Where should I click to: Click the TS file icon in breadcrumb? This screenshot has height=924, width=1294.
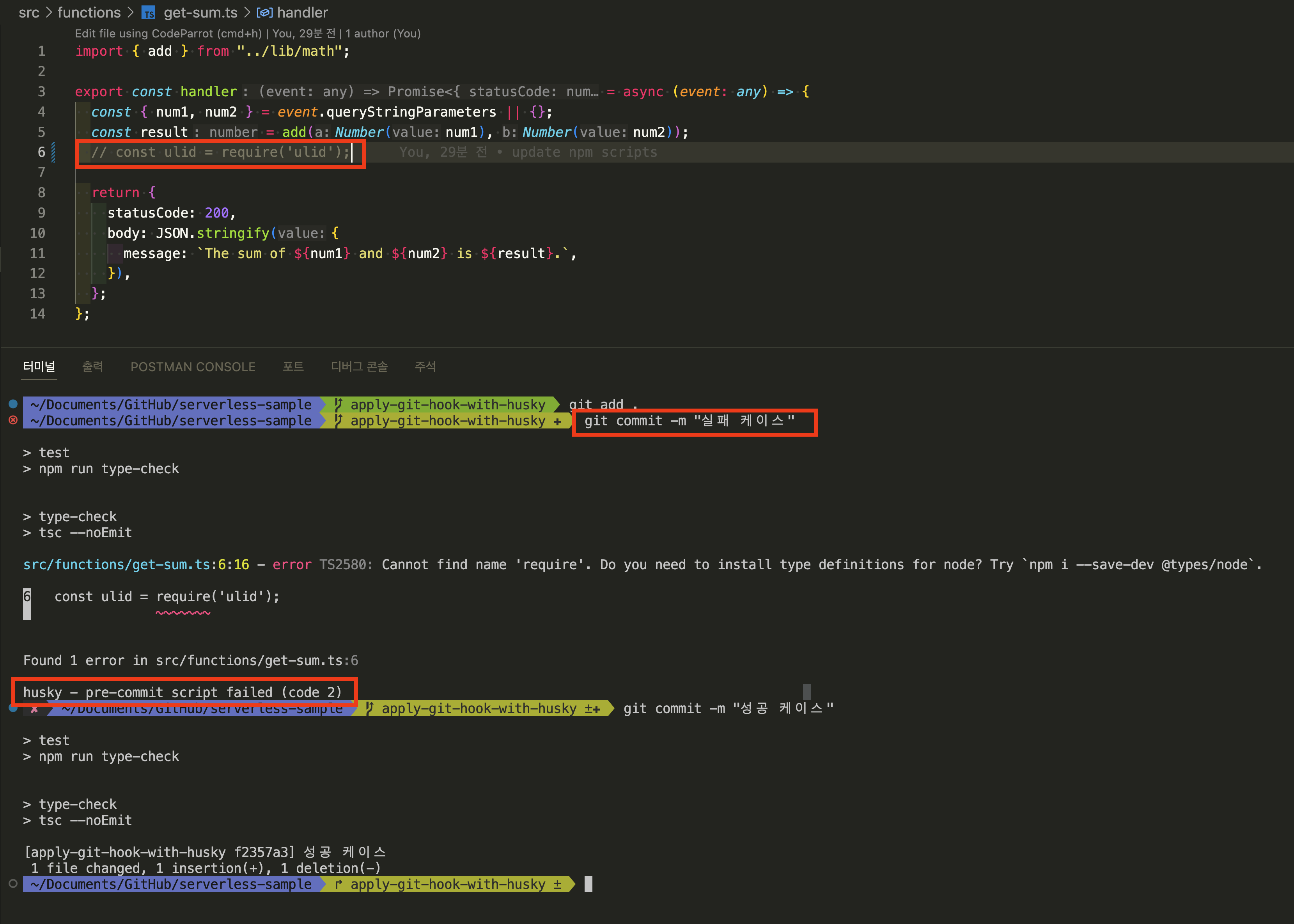coord(149,12)
